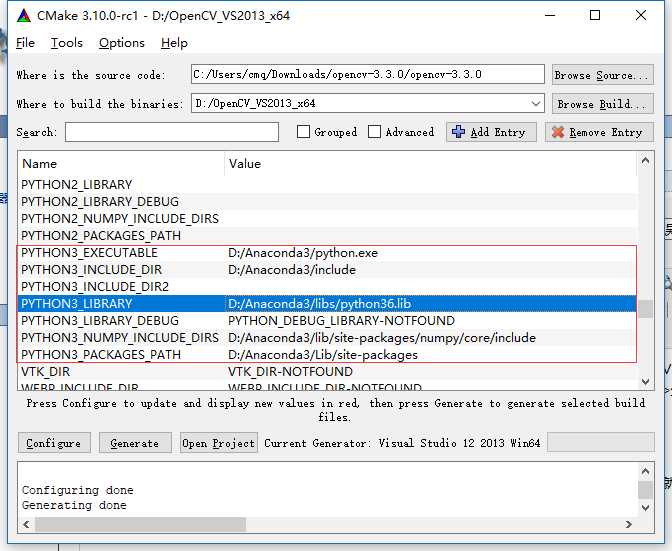The image size is (672, 551).
Task: Expand the build binaries path dropdown
Action: pyautogui.click(x=535, y=103)
